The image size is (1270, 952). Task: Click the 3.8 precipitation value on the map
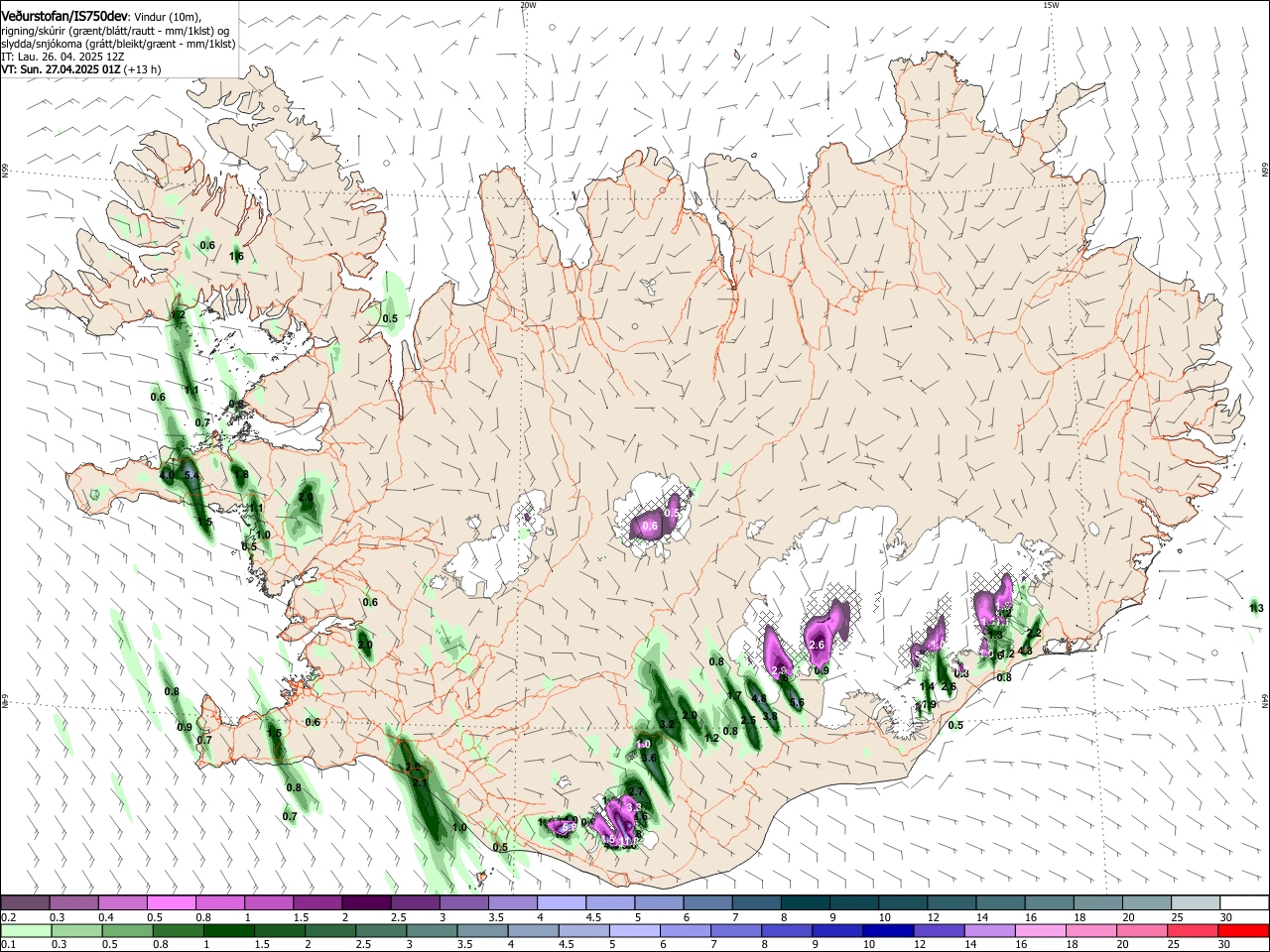click(770, 716)
